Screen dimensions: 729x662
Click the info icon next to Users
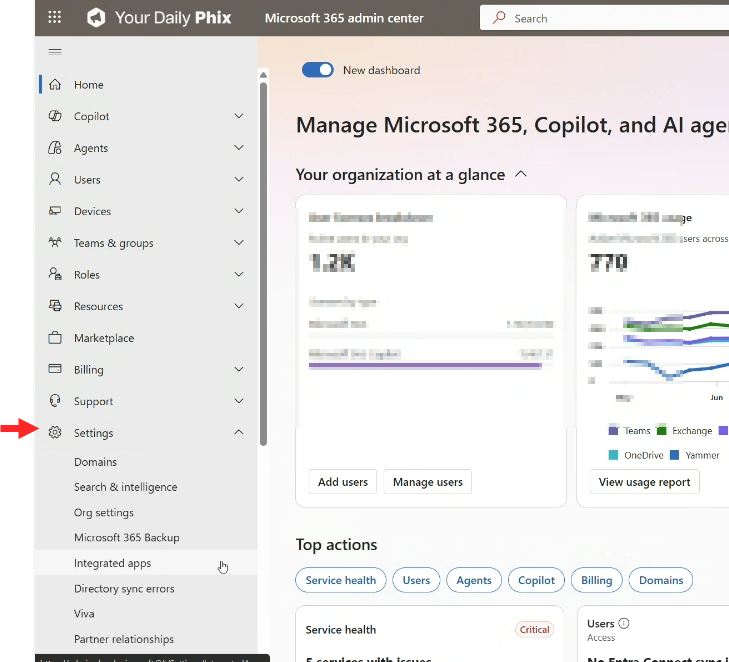pyautogui.click(x=624, y=623)
